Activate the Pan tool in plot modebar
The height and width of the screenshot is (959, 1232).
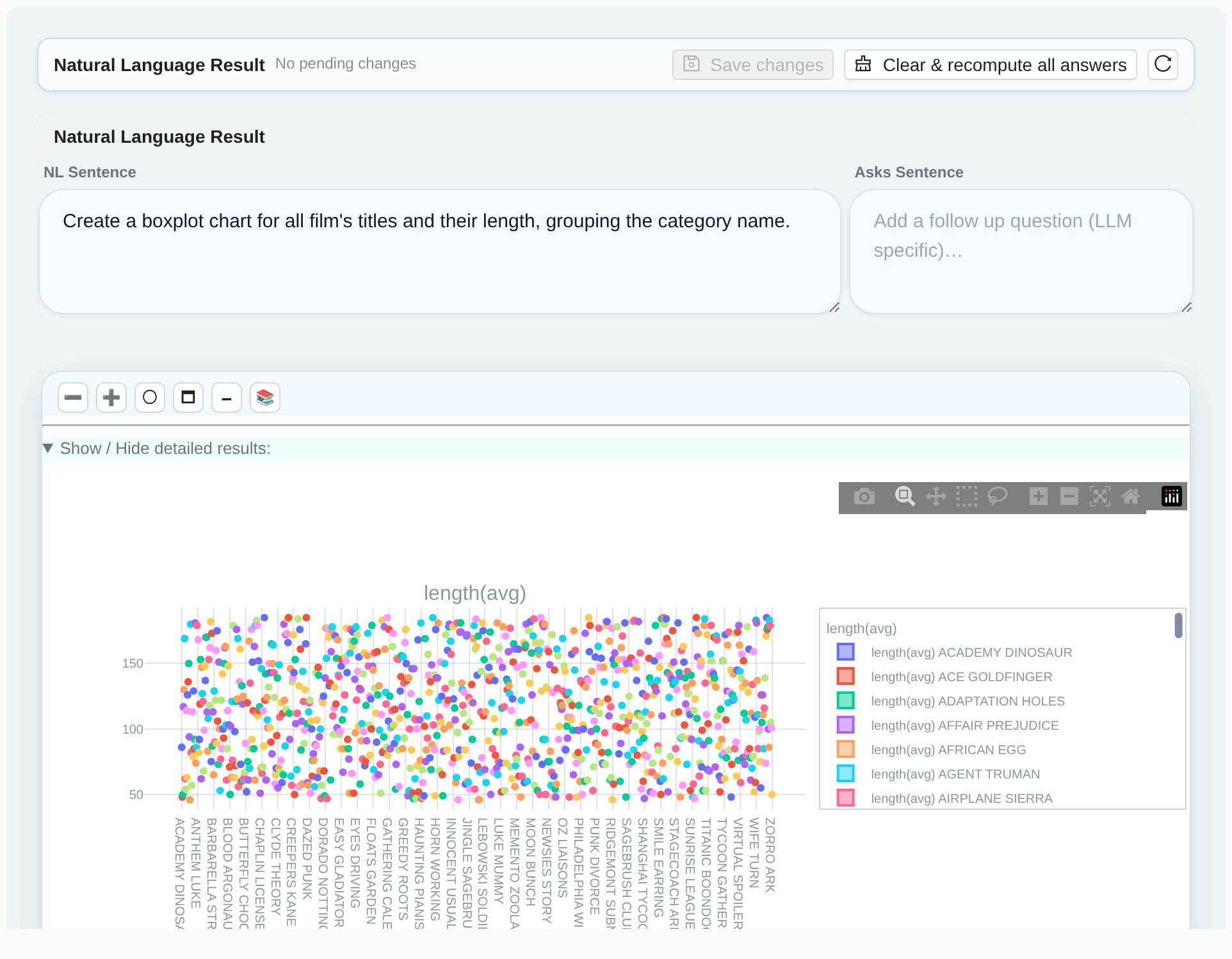(936, 496)
